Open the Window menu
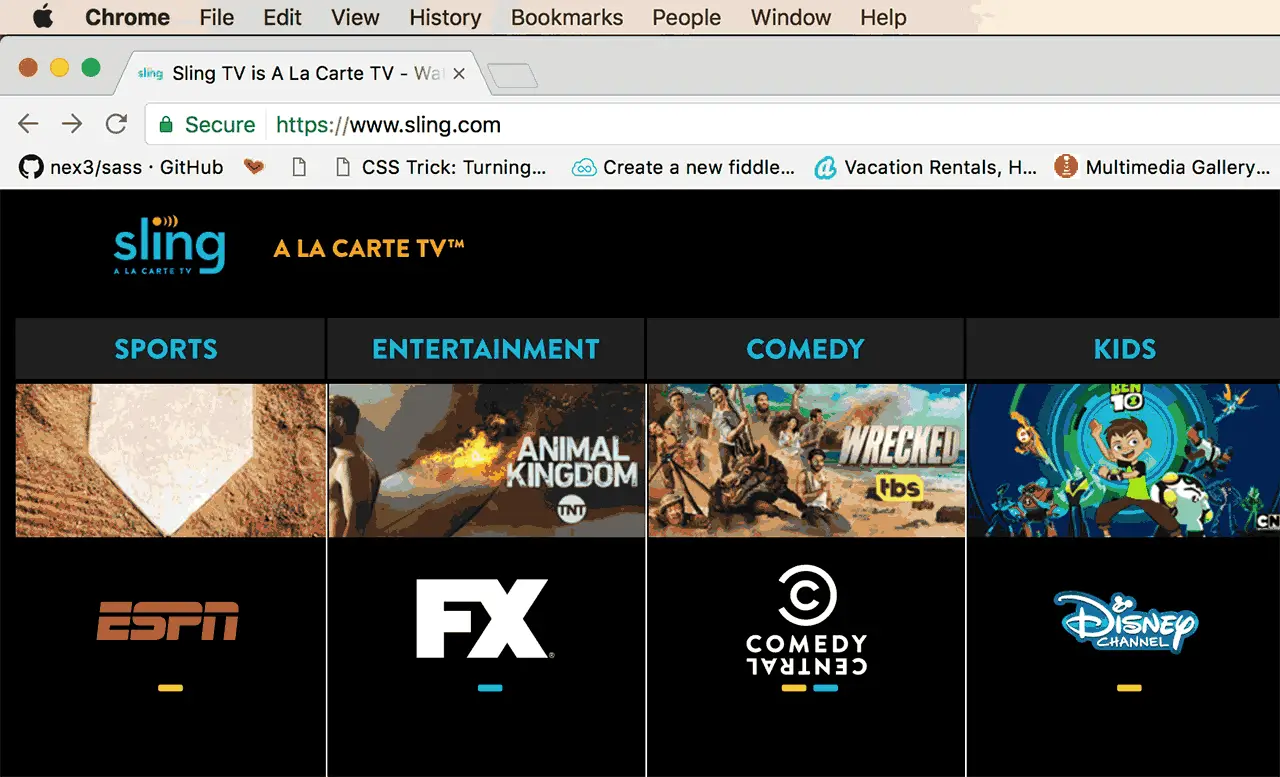The width and height of the screenshot is (1280, 777). 791,17
